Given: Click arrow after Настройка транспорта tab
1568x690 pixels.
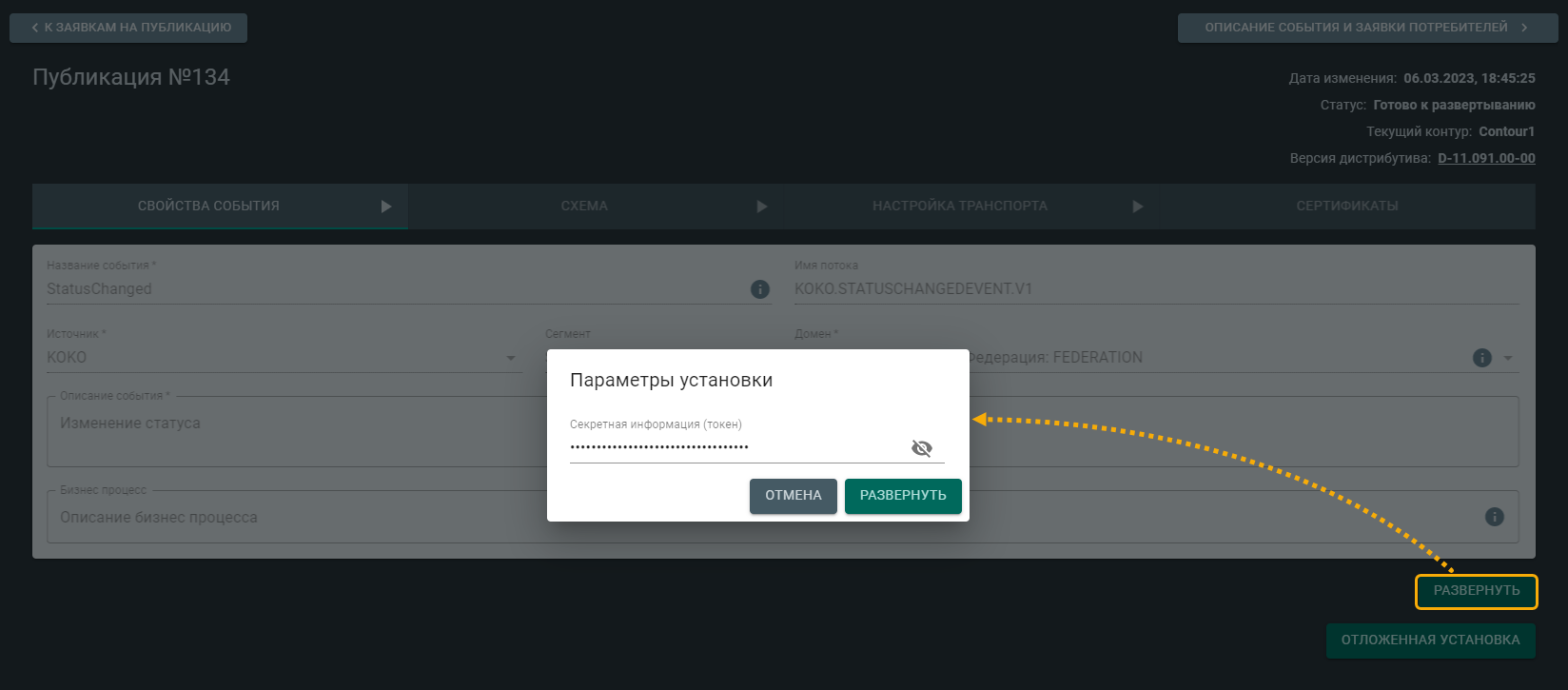Looking at the screenshot, I should pos(1137,207).
